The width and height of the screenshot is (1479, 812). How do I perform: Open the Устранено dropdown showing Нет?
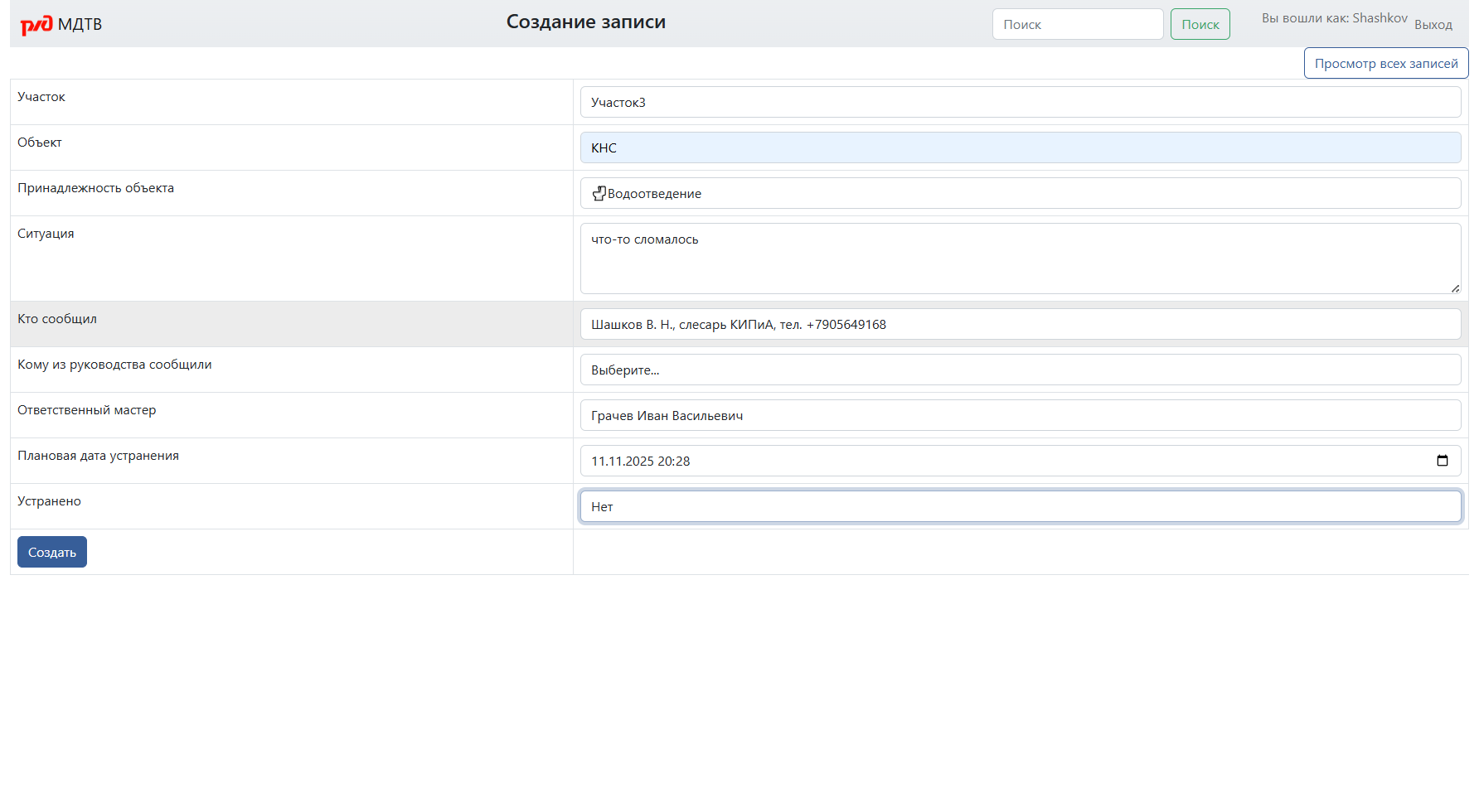click(x=1020, y=506)
